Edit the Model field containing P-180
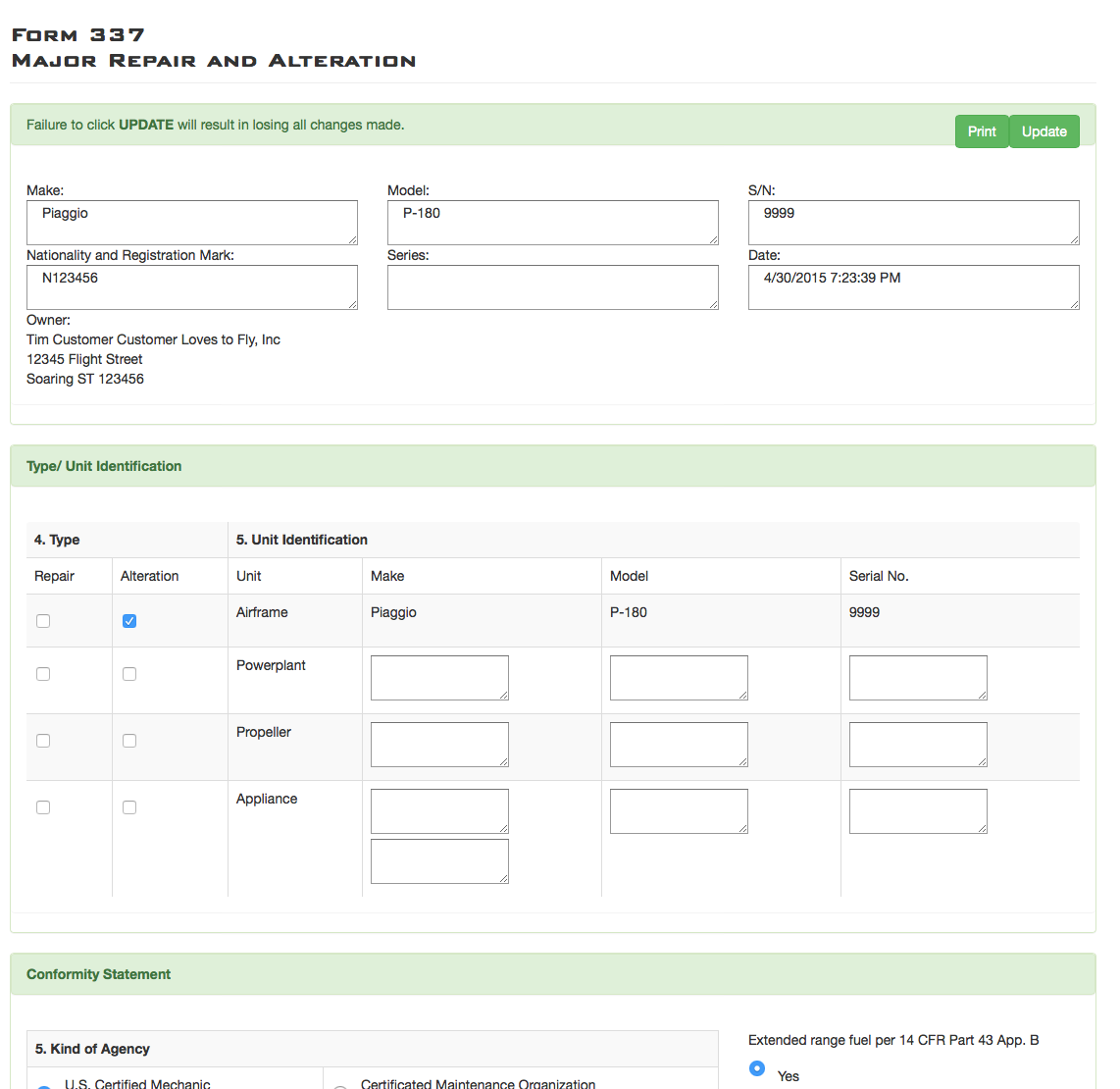 (553, 223)
